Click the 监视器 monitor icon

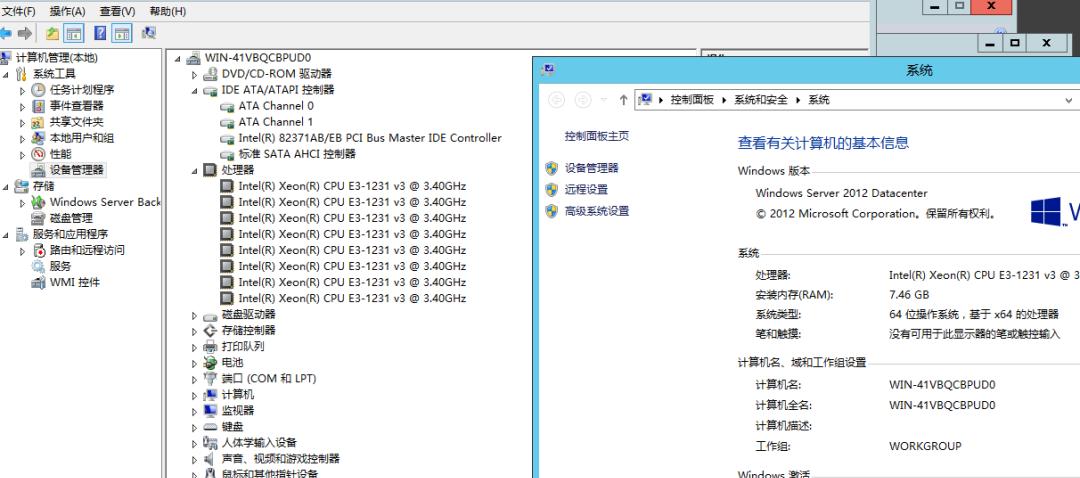coord(210,411)
